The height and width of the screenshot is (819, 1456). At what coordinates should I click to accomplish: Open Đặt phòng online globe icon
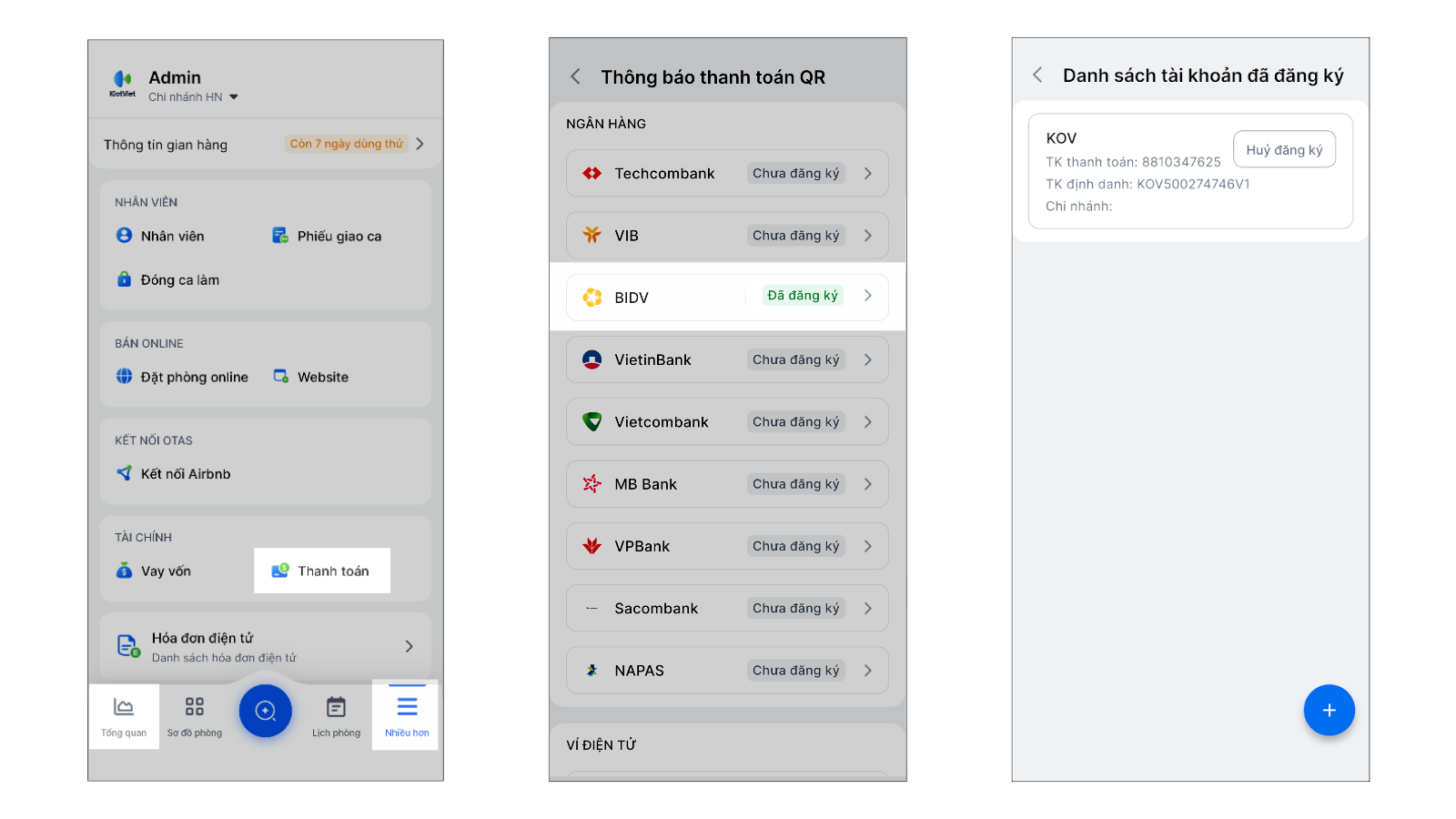coord(125,377)
